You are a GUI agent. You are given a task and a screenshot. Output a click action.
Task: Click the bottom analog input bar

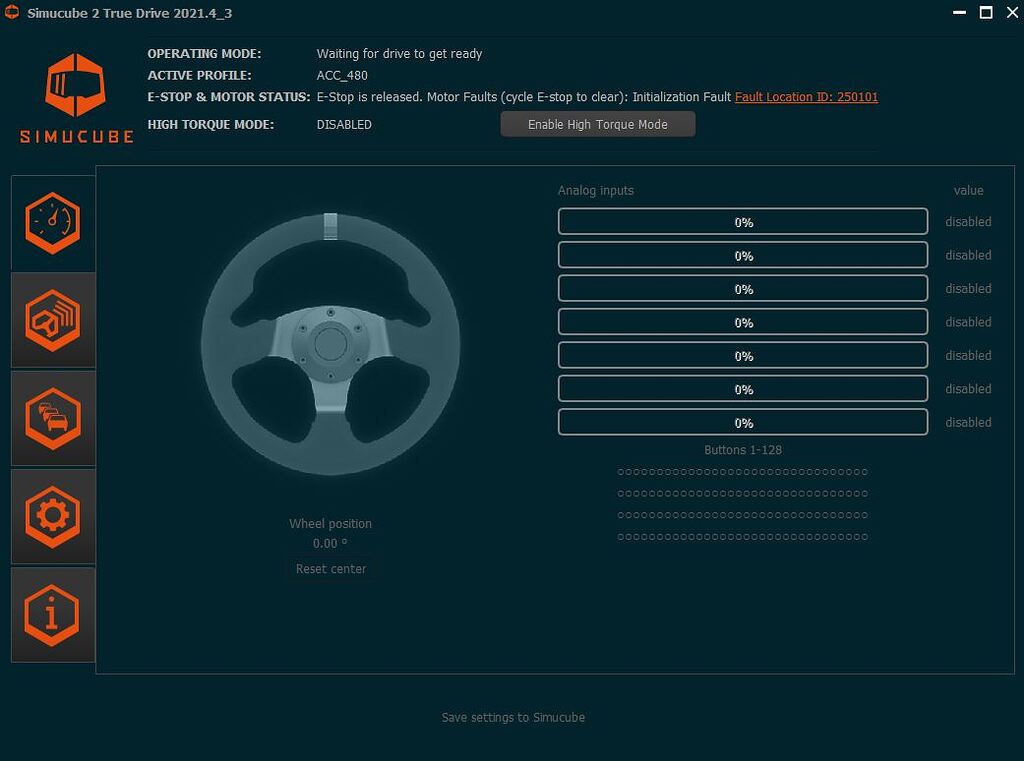[x=742, y=422]
